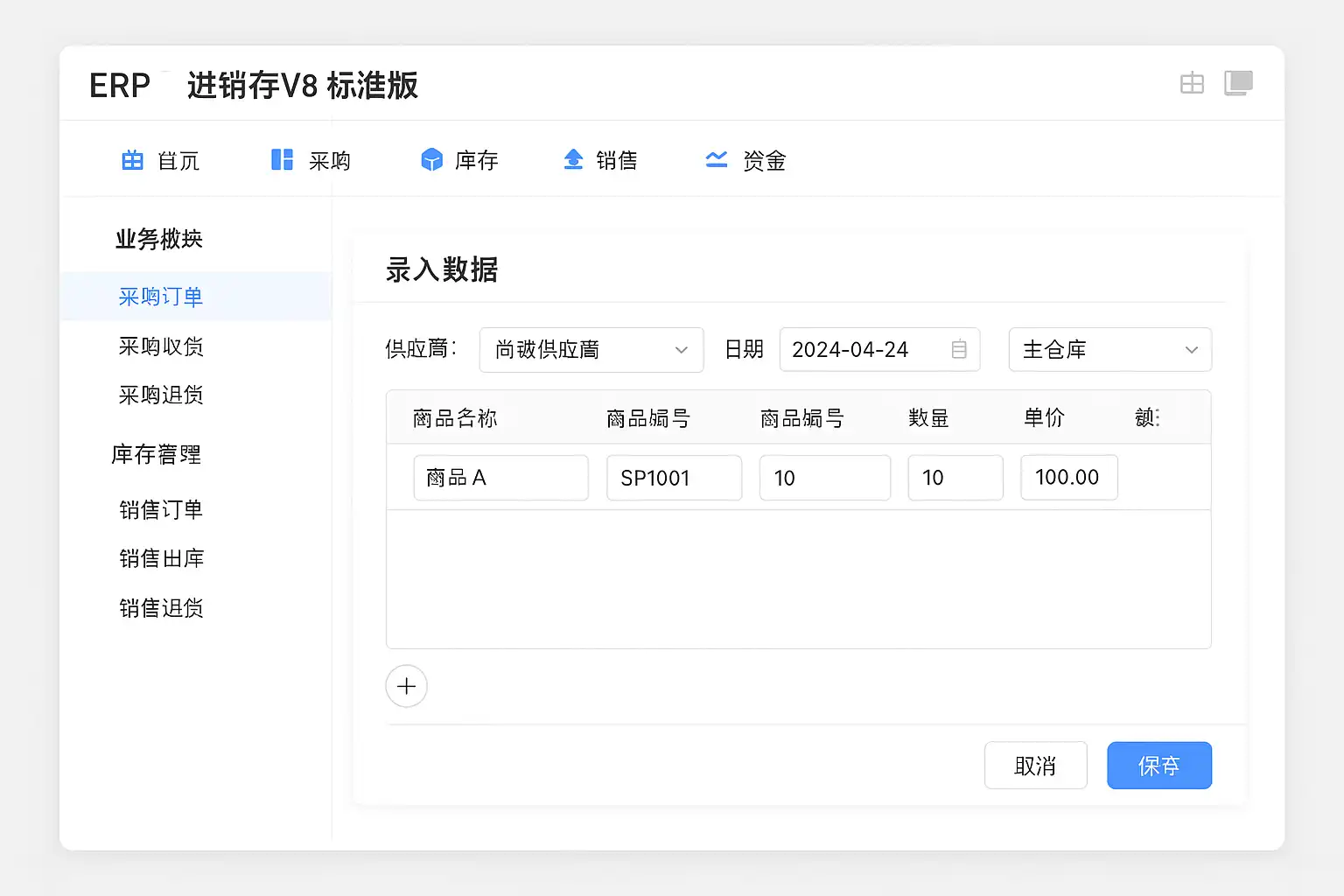Screen dimensions: 1344x896
Task: Click the inventory (库存) cube icon
Action: click(431, 160)
